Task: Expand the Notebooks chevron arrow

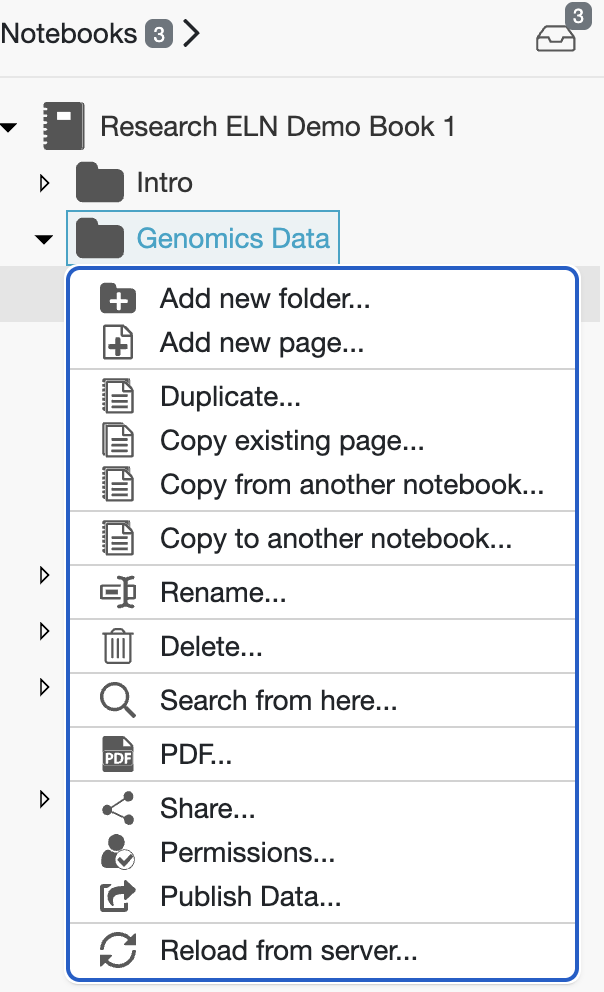Action: pyautogui.click(x=193, y=34)
